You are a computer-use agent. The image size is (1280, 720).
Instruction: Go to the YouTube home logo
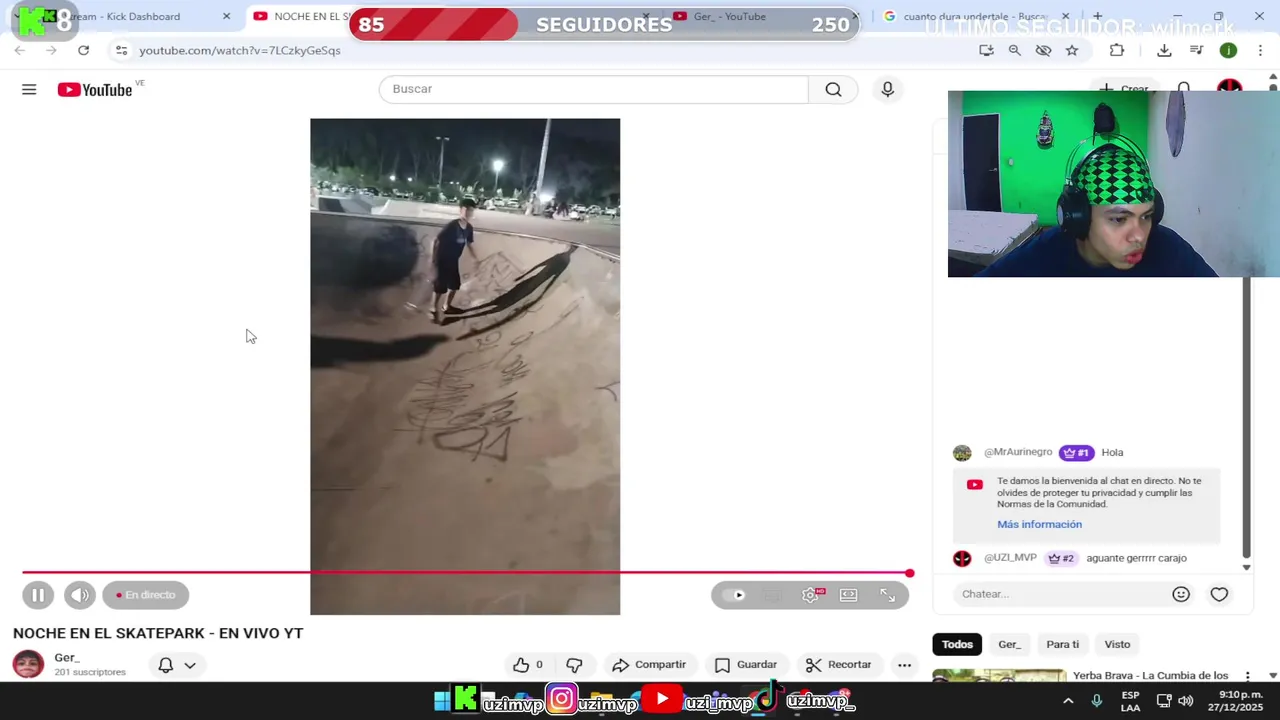[95, 90]
